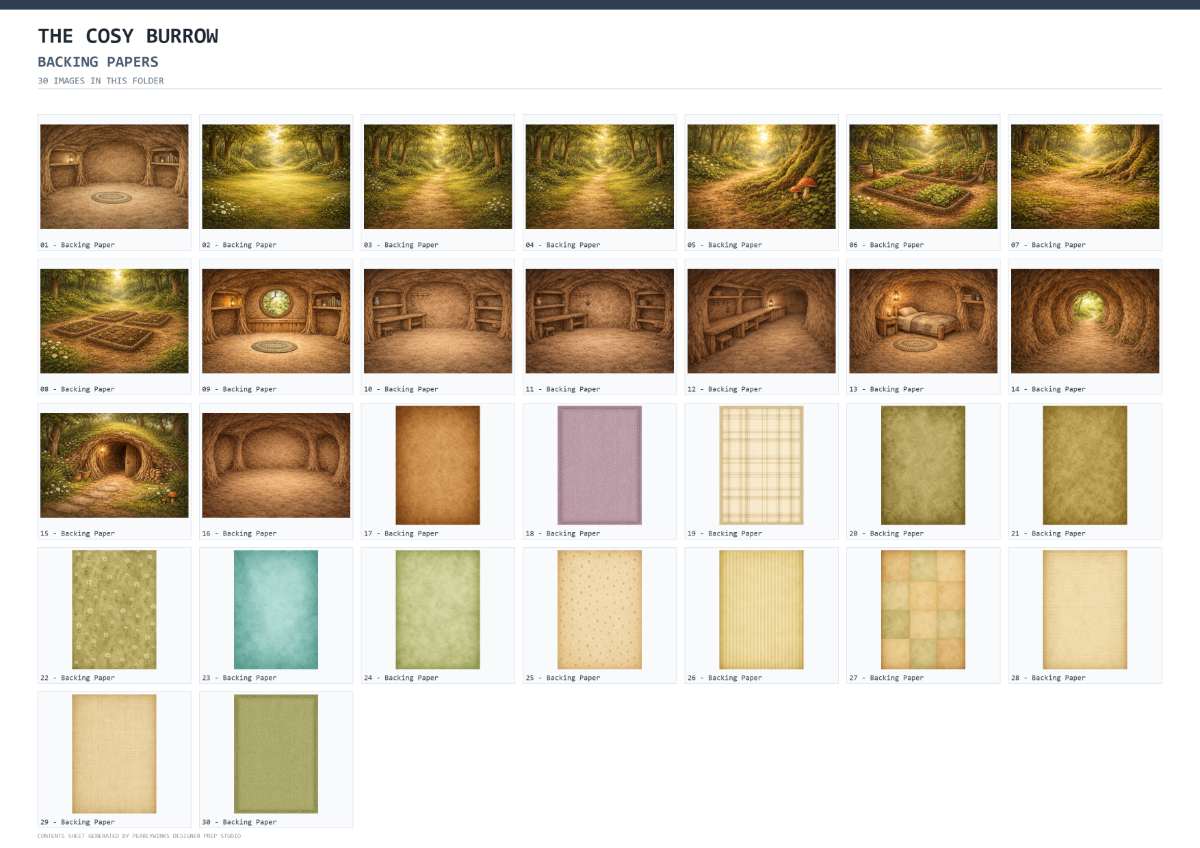Select thumbnail 14 tunnel opening image

(1085, 321)
